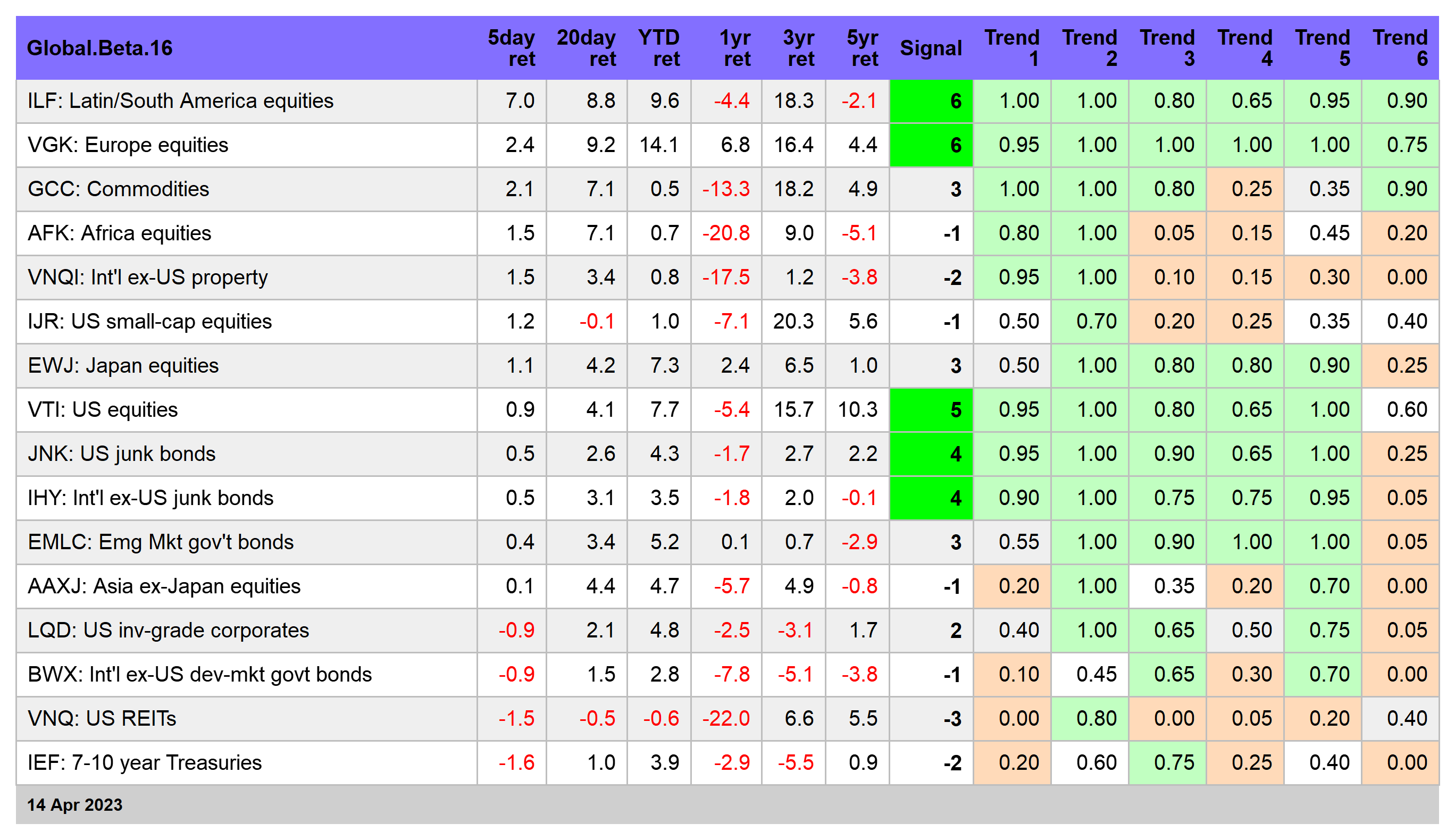Viewport: 1455px width, 840px height.
Task: Click the Signal column header
Action: (x=931, y=48)
